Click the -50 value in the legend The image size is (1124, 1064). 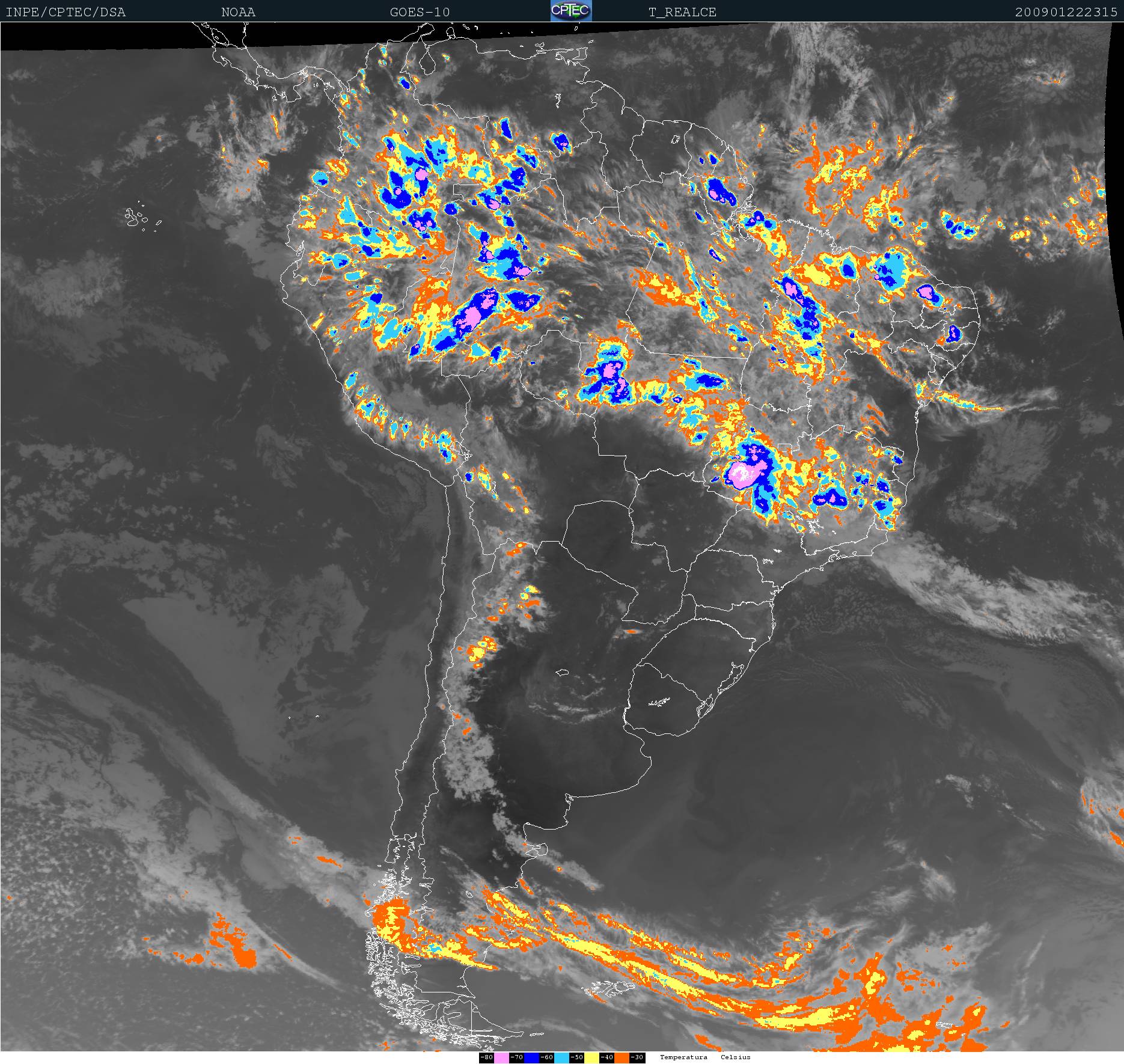(576, 1057)
